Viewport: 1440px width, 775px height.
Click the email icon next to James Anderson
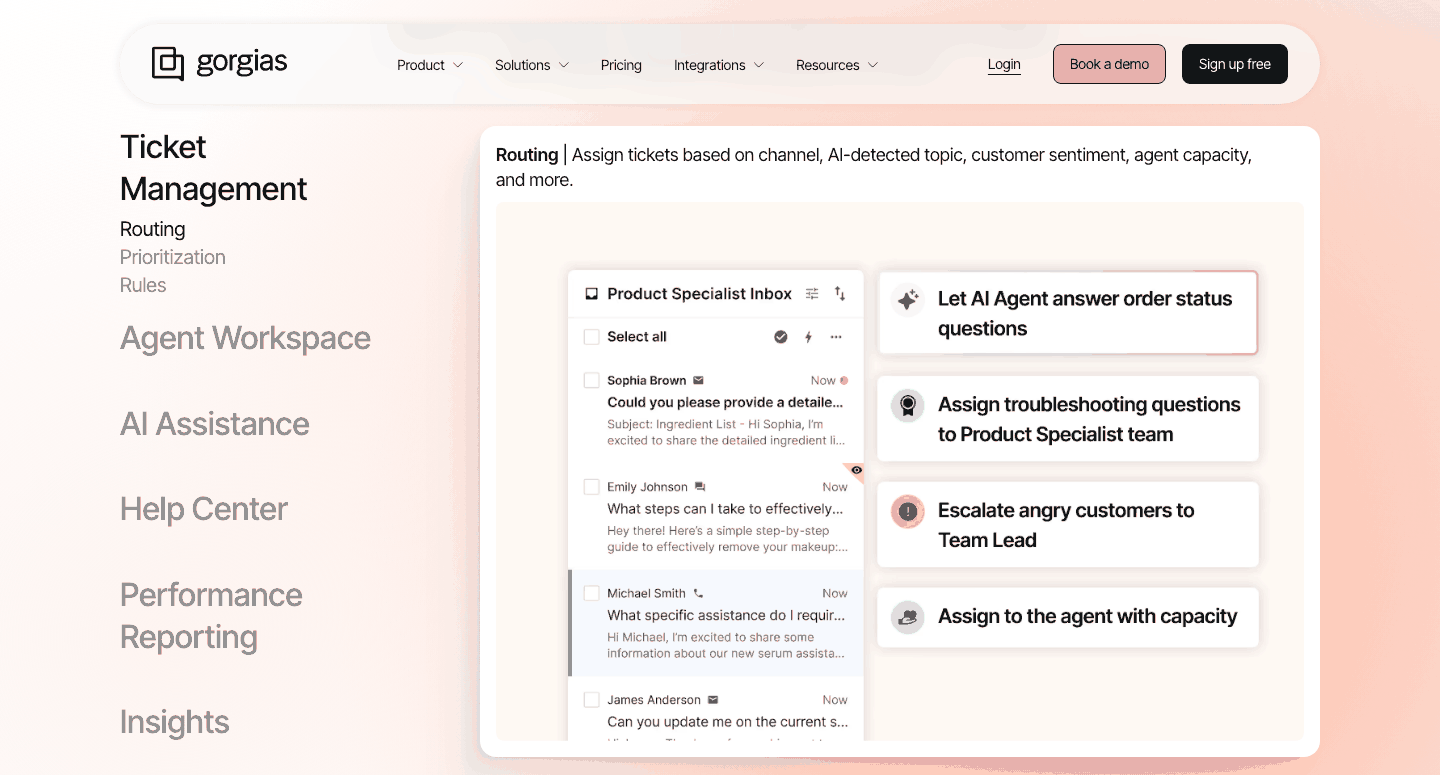click(x=713, y=700)
